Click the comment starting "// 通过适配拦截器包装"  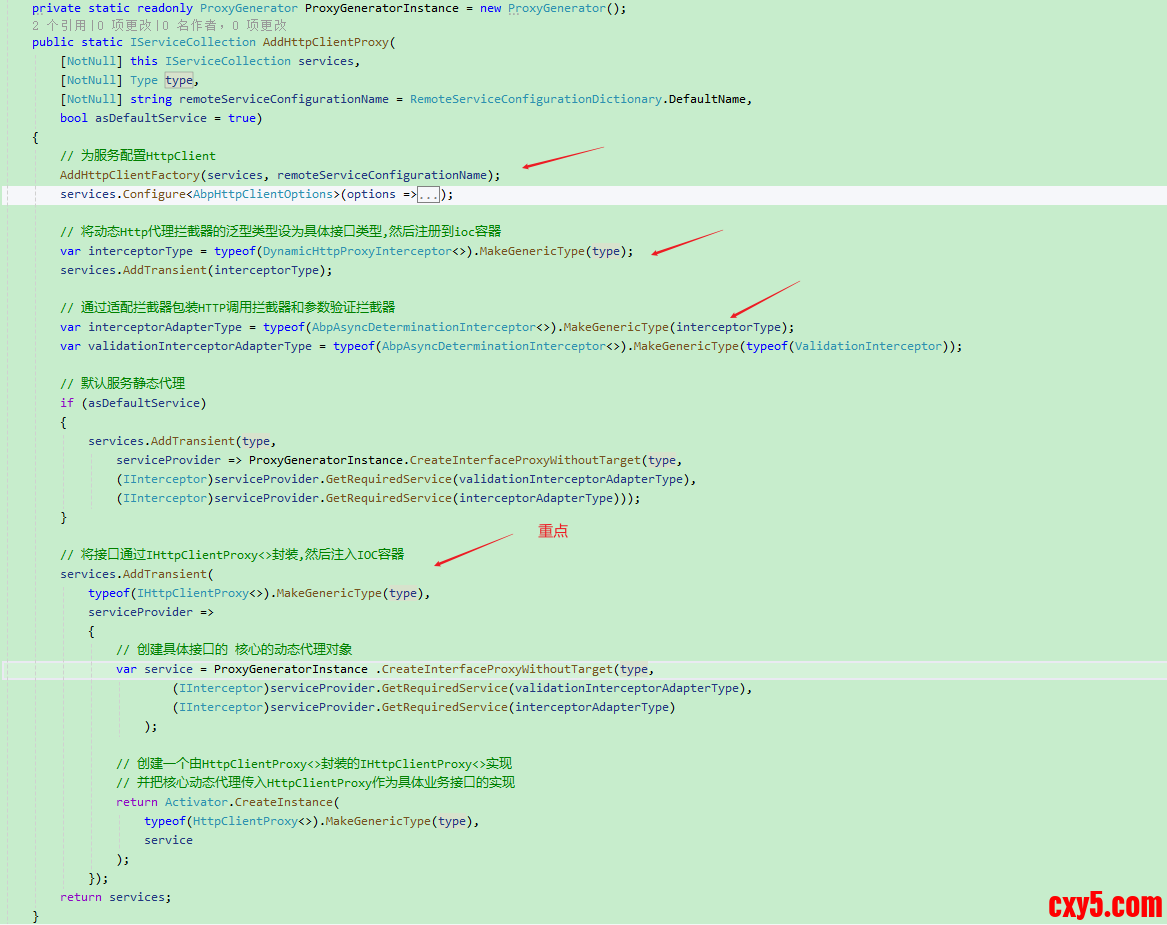(228, 307)
